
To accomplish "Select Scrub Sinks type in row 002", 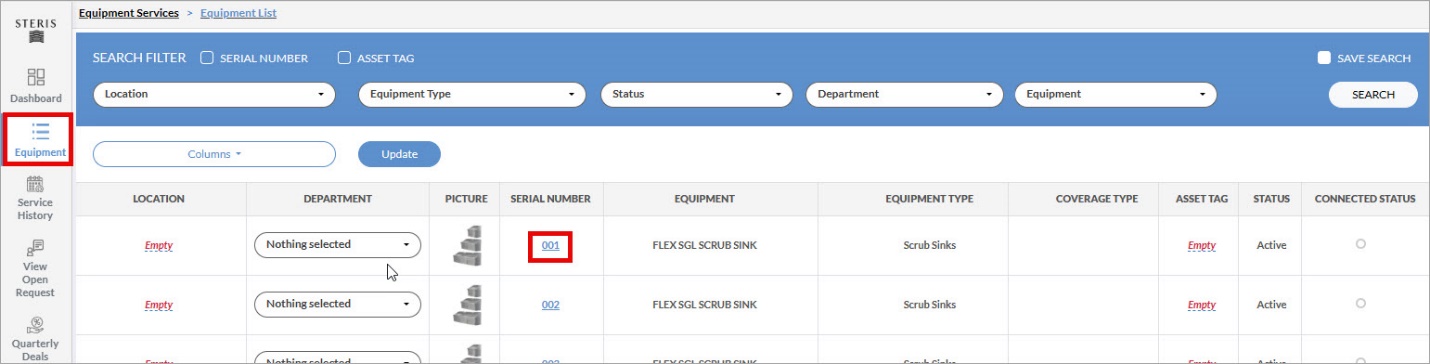I will point(929,305).
